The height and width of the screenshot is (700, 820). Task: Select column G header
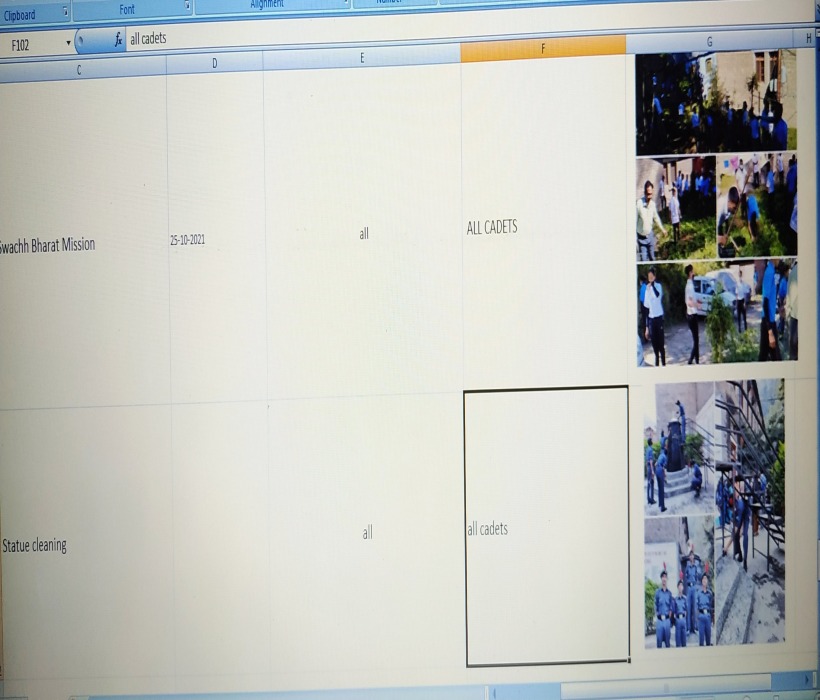(709, 42)
